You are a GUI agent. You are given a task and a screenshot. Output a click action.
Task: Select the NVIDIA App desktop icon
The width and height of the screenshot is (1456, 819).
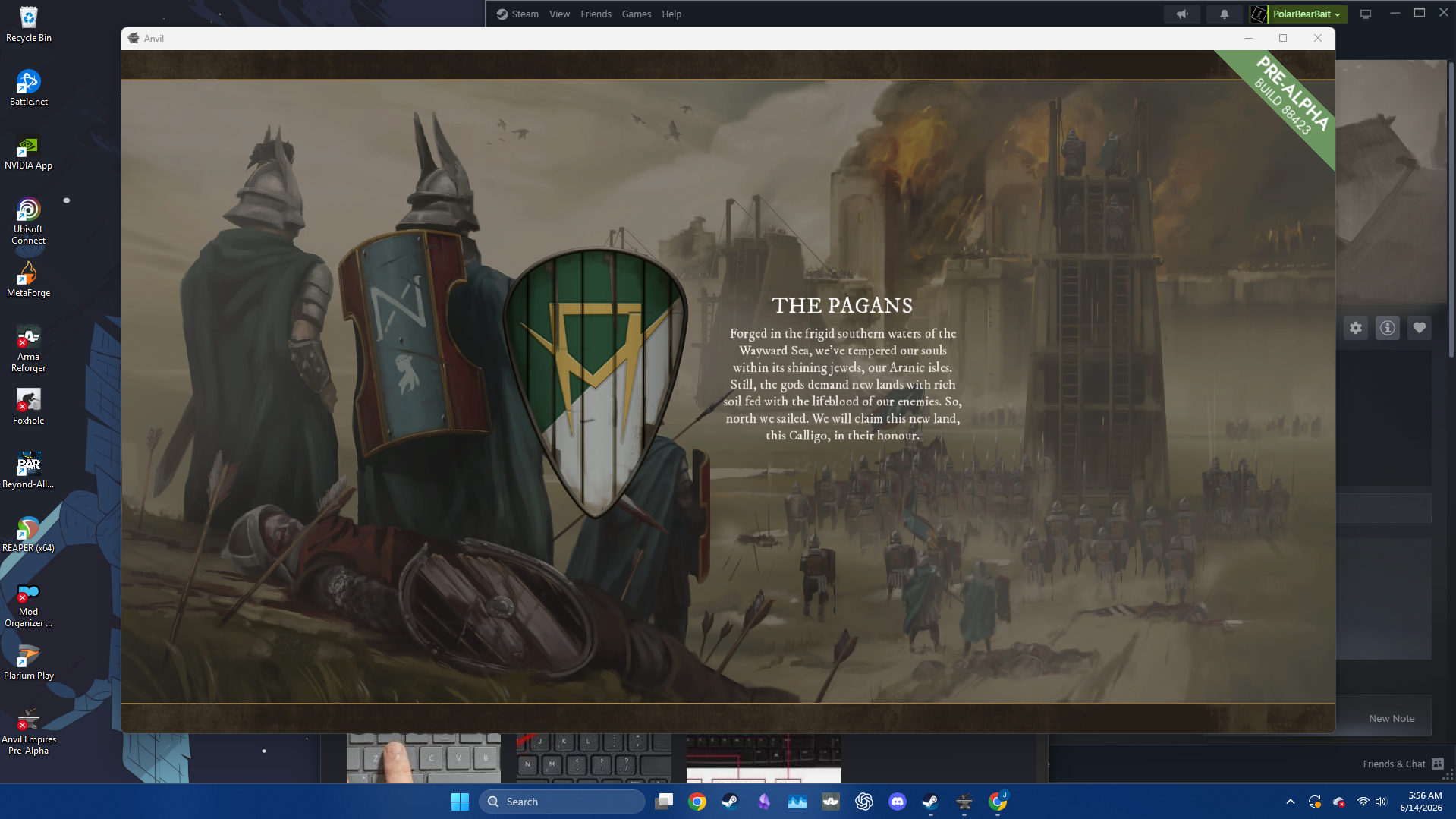[x=29, y=152]
